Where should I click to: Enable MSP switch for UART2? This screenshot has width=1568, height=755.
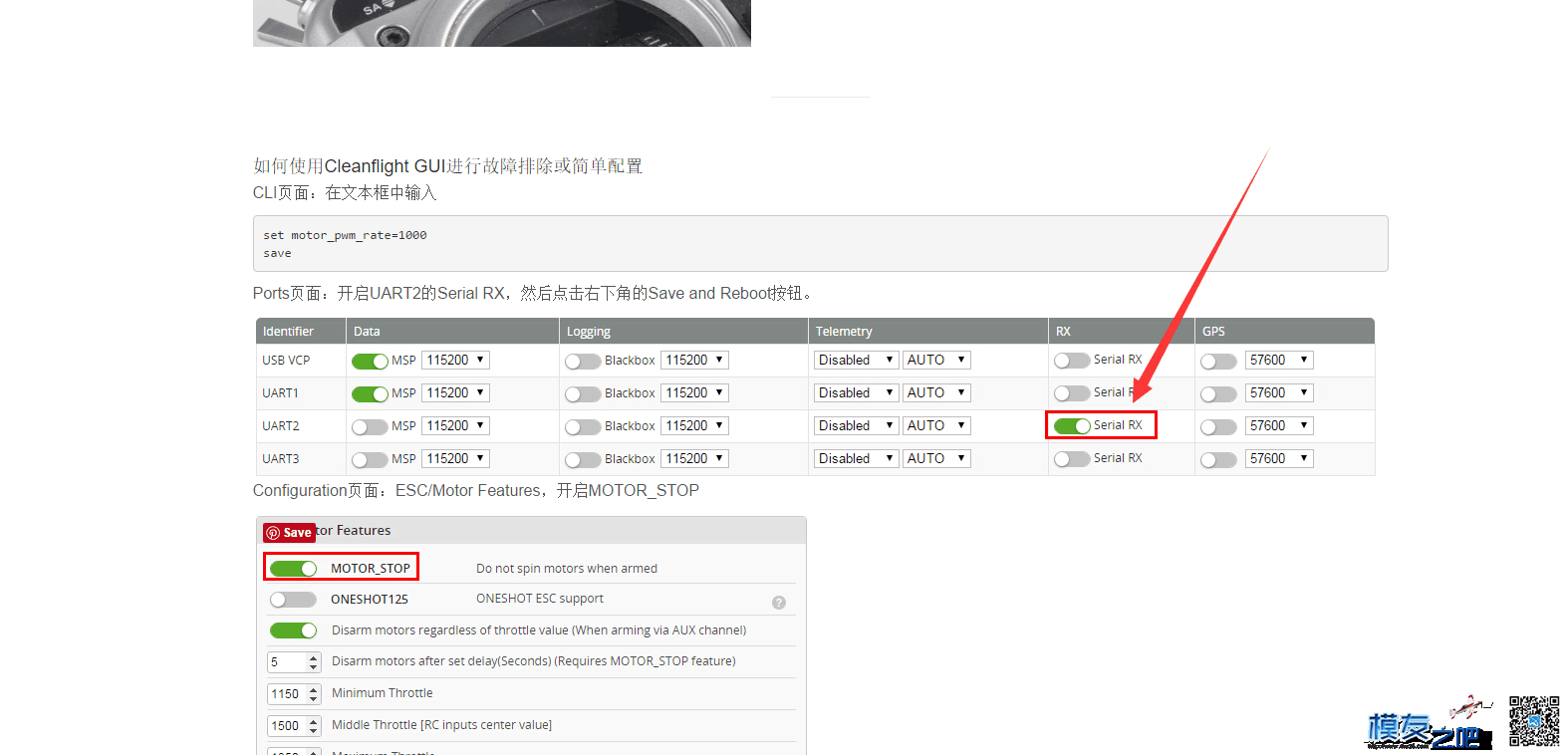click(x=370, y=426)
